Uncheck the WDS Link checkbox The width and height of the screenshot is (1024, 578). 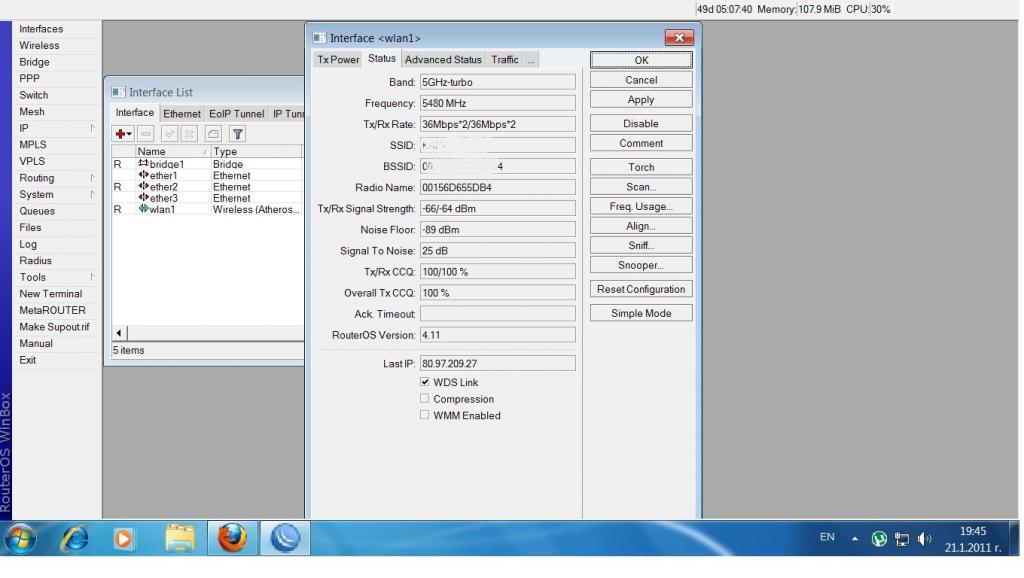pos(425,382)
